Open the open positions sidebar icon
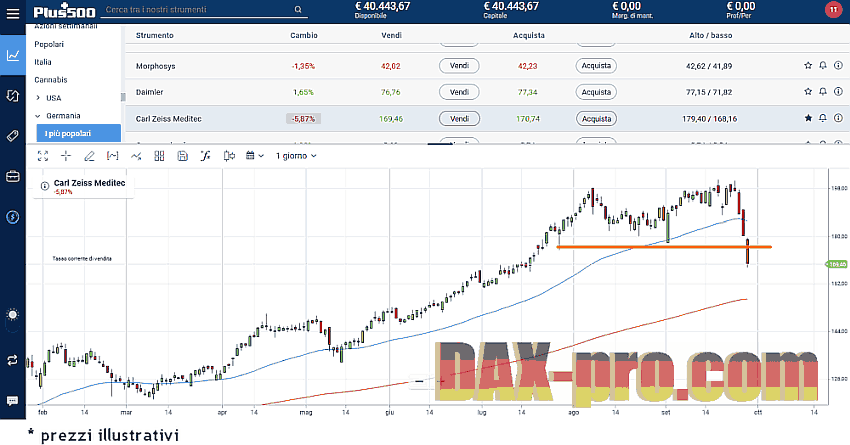Image resolution: width=850 pixels, height=445 pixels. click(x=12, y=96)
